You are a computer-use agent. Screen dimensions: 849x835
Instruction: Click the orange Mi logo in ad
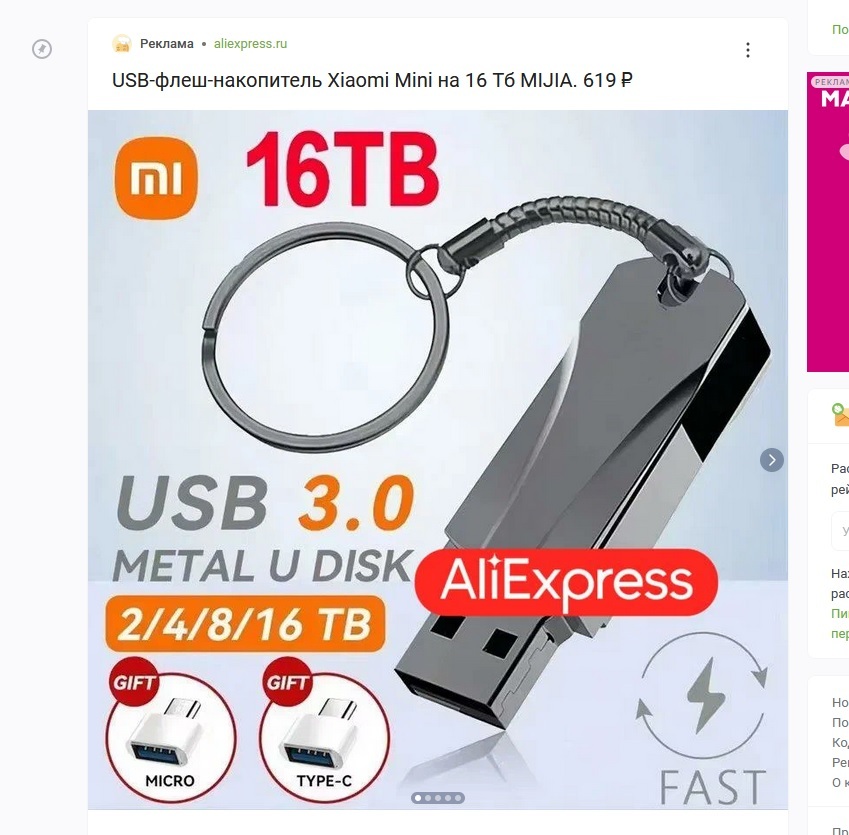coord(156,178)
